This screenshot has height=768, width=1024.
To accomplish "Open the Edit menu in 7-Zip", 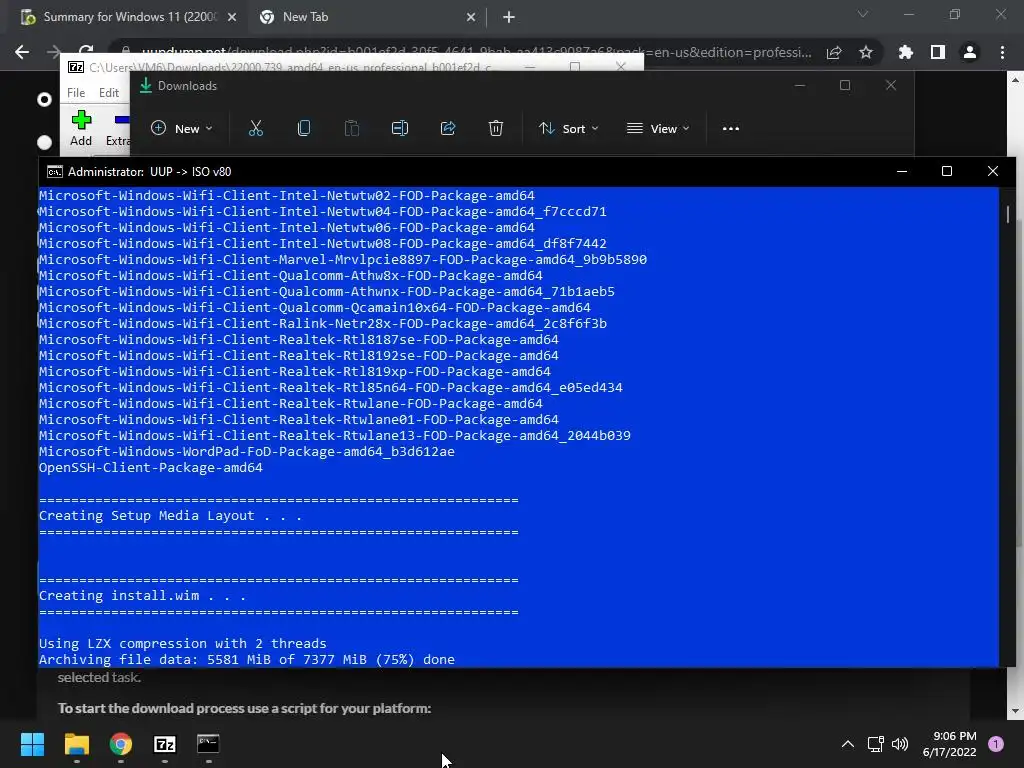I will pos(108,93).
